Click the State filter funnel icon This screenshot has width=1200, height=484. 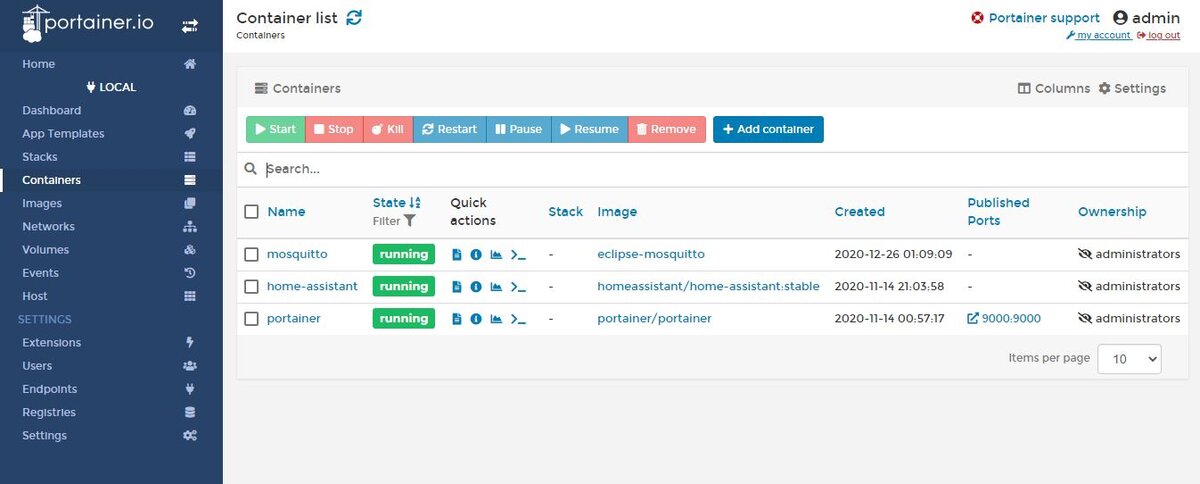pyautogui.click(x=409, y=221)
